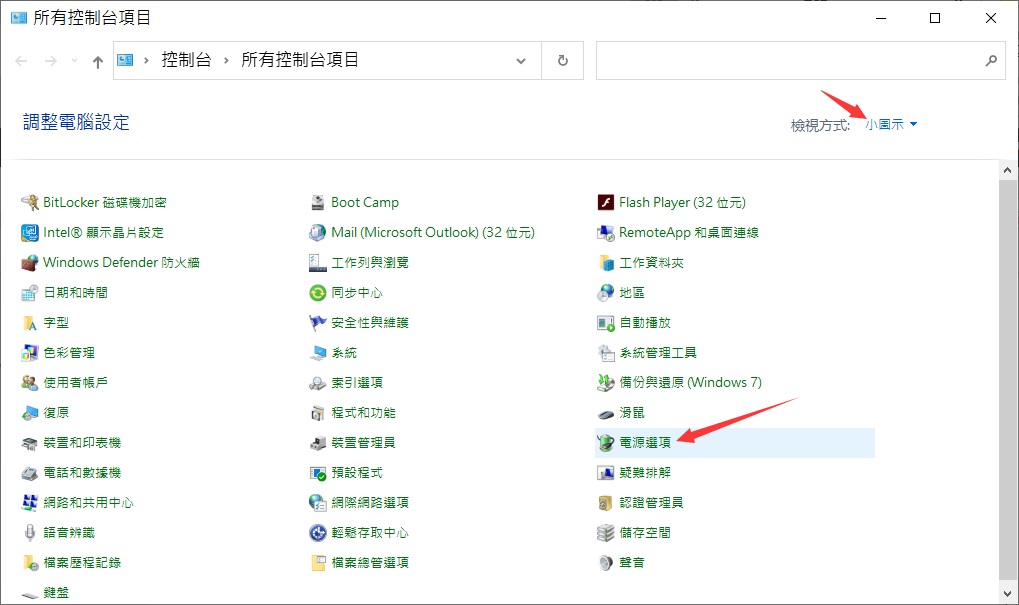Open the 電源選項 battery icon
This screenshot has width=1019, height=605.
tap(606, 443)
